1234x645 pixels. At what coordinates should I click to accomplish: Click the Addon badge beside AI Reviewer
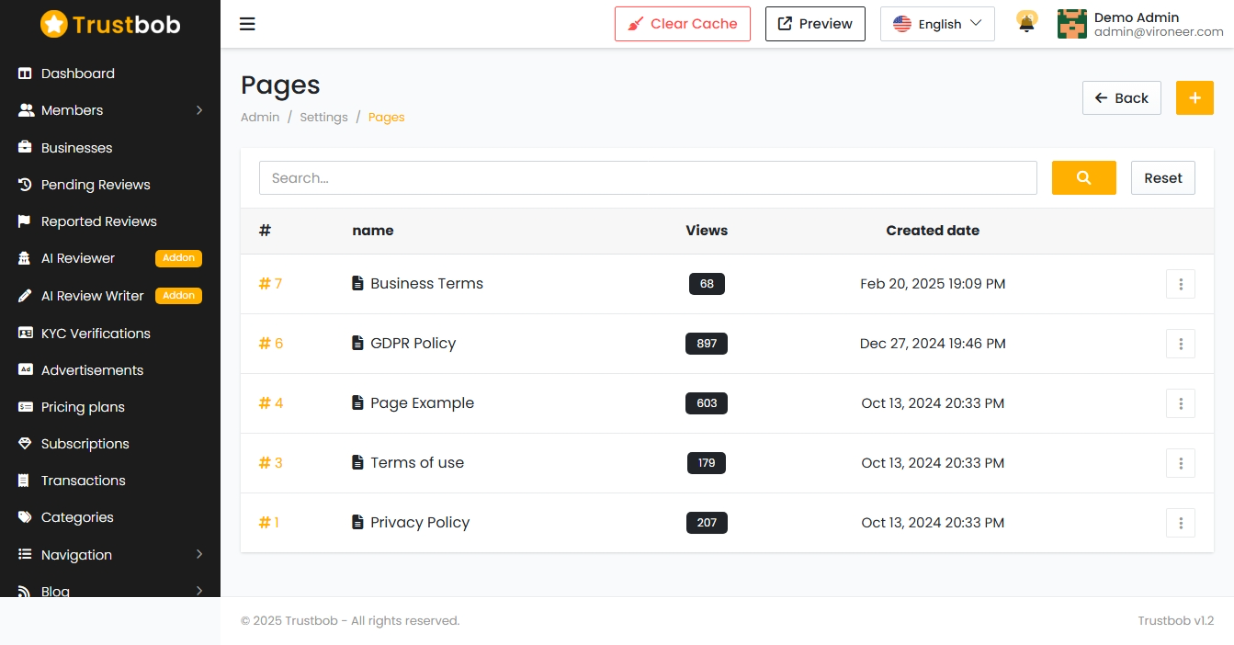(179, 258)
